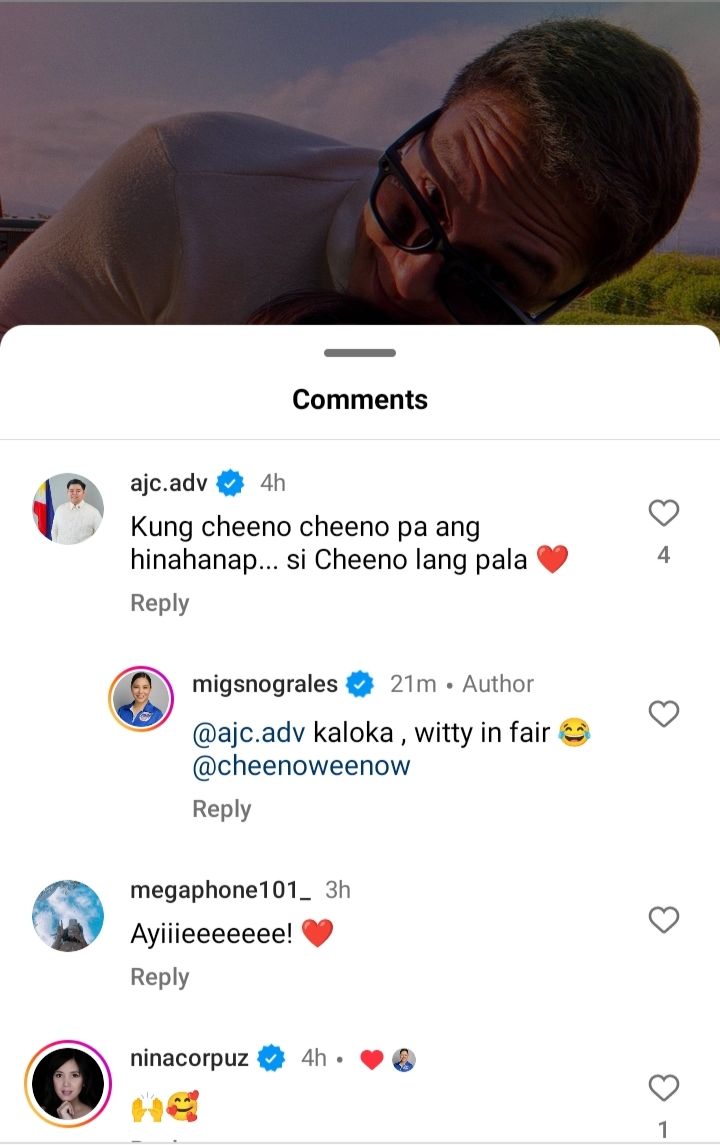
Task: Like the ajc.adv comment
Action: point(664,514)
